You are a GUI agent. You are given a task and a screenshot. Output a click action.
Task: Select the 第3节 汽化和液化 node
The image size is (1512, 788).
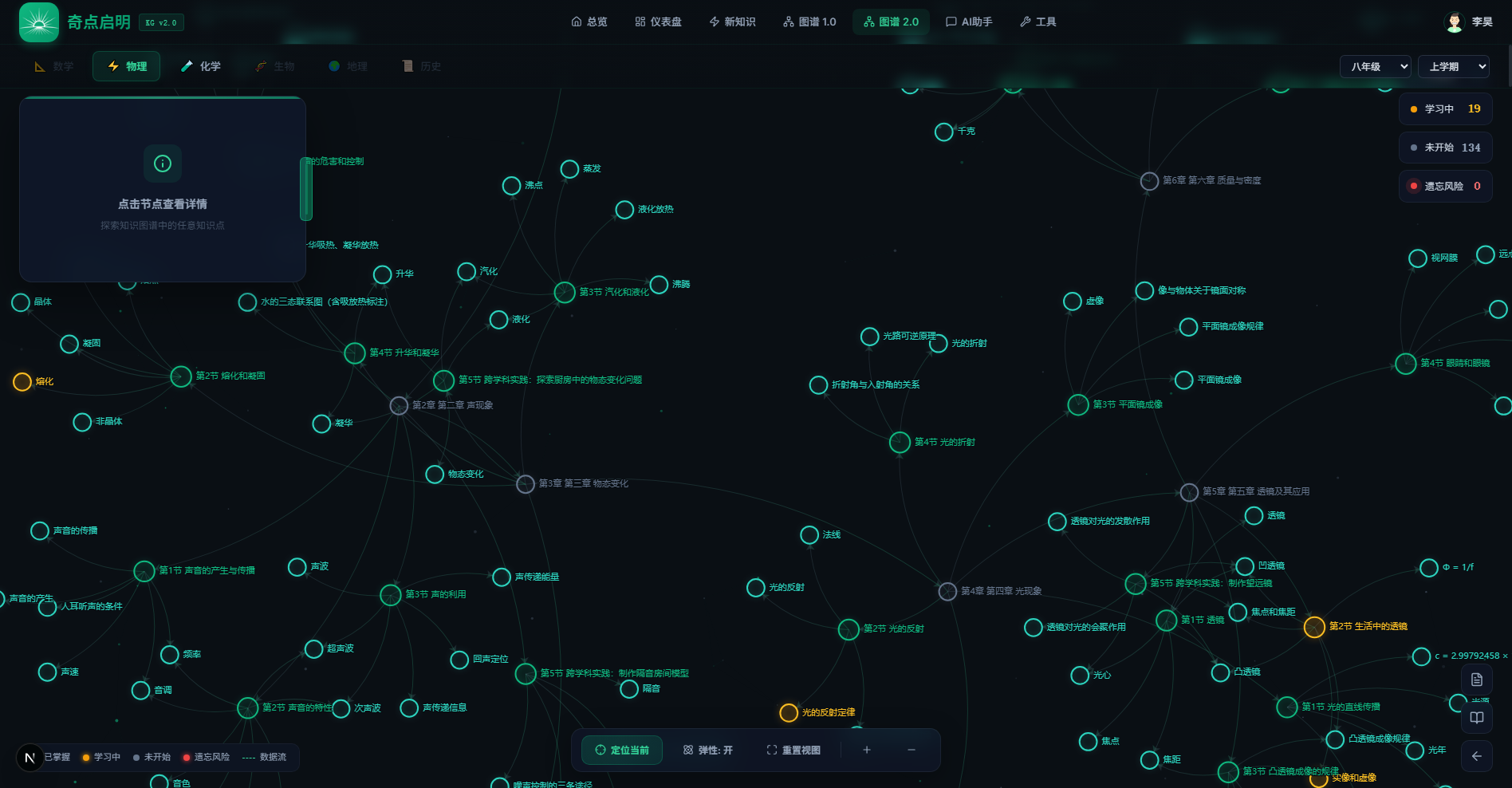565,292
